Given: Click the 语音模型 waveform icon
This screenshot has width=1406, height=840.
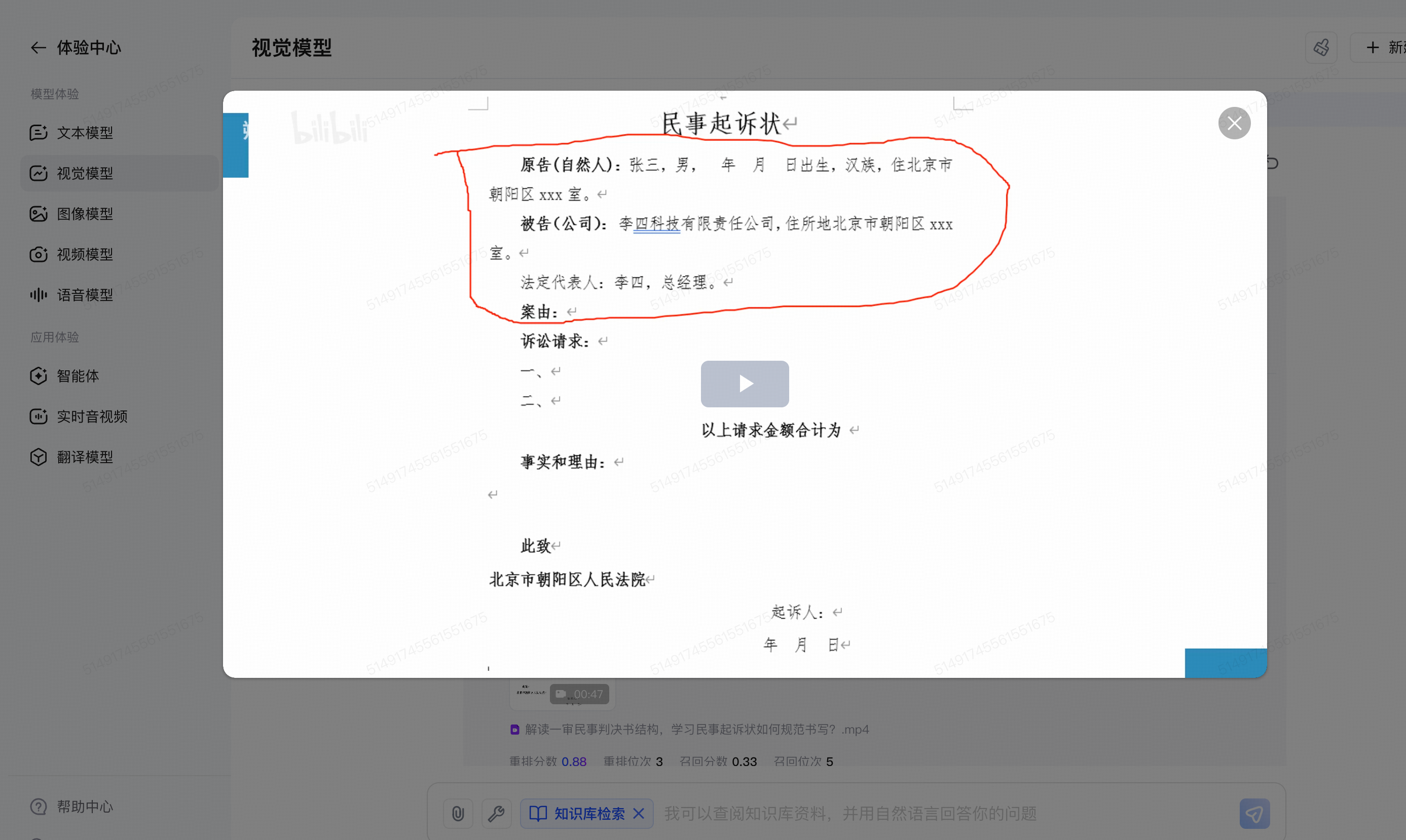Looking at the screenshot, I should 39,295.
